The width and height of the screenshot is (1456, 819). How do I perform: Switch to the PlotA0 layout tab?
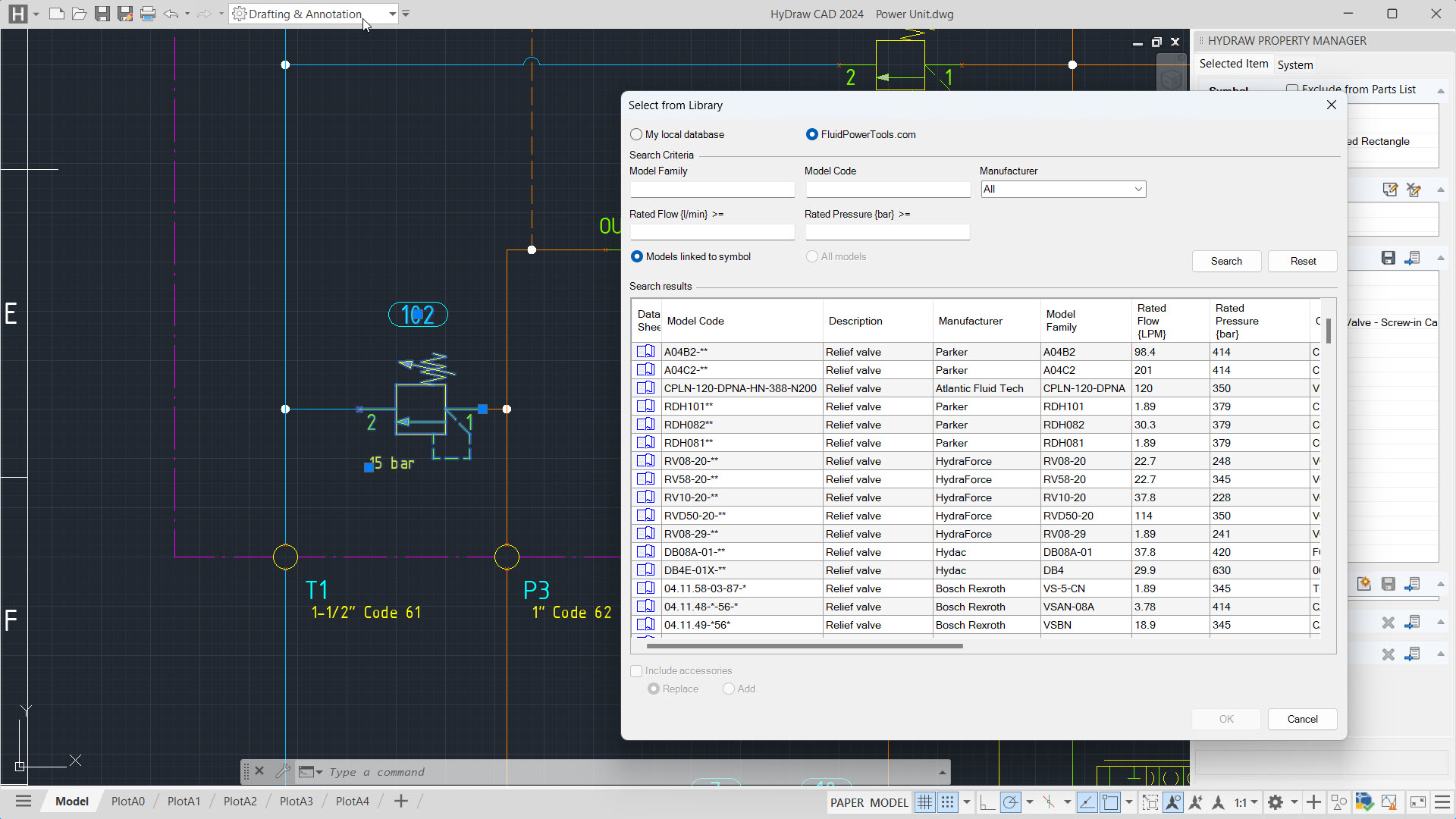click(128, 802)
